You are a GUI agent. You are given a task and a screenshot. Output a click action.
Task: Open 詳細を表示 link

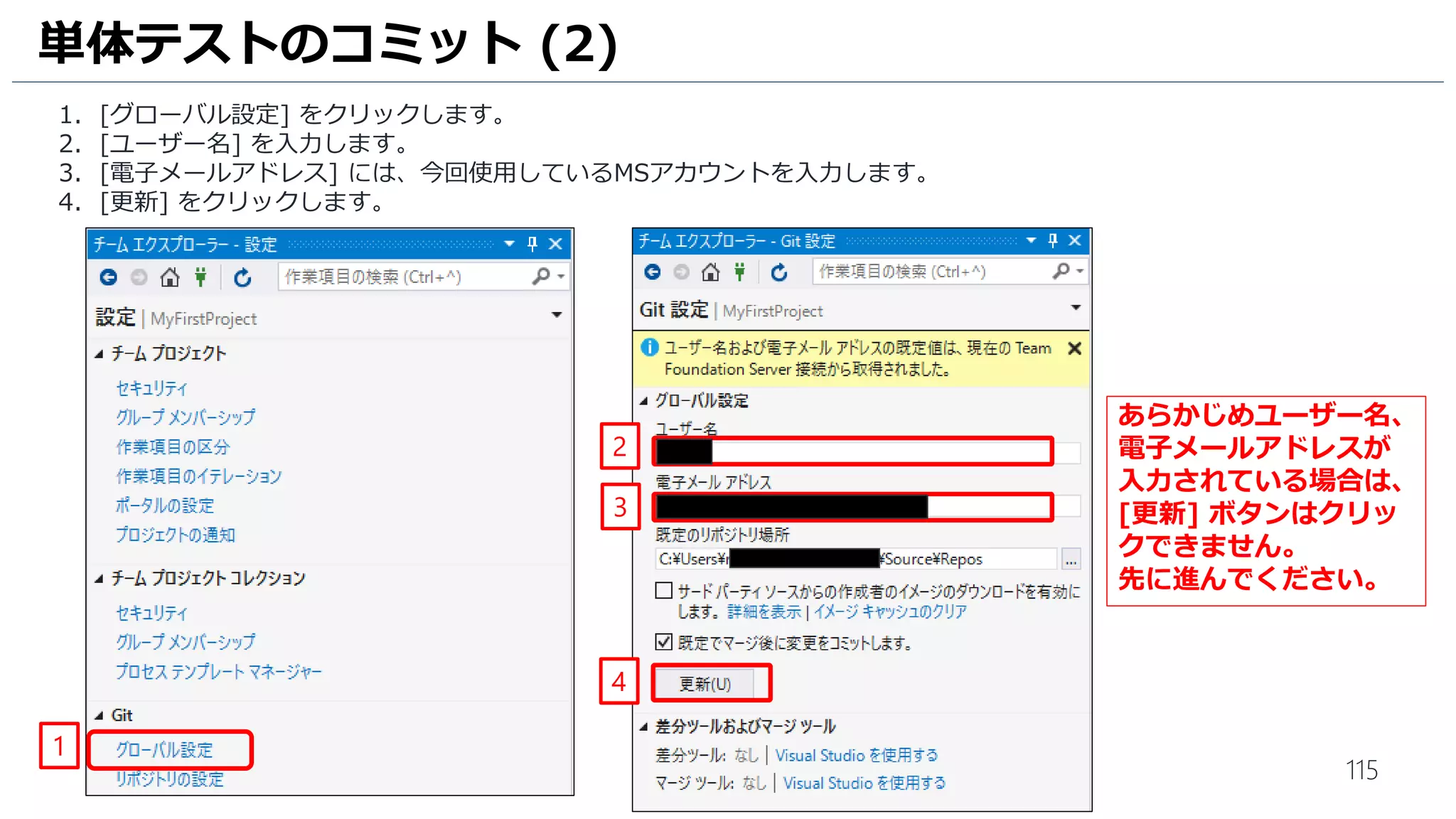(764, 611)
